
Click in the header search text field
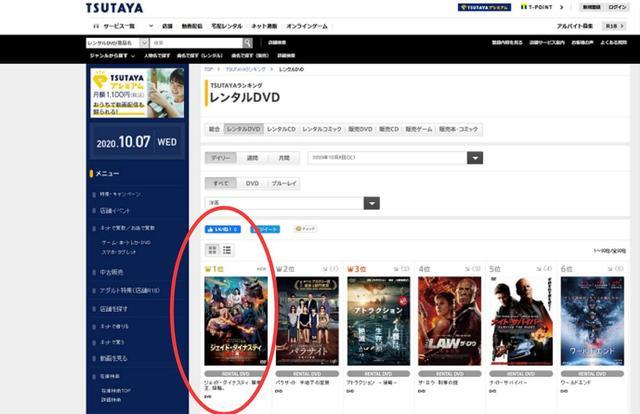(x=196, y=43)
